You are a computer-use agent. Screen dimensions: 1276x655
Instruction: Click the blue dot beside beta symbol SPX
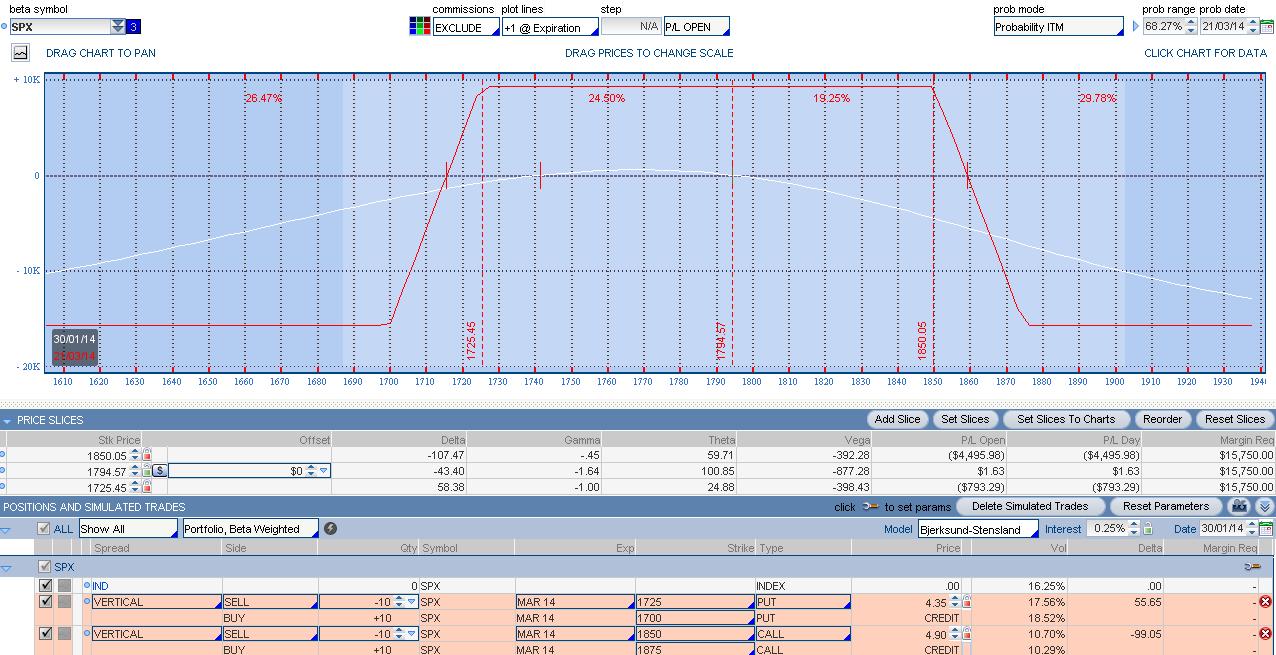coord(4,27)
